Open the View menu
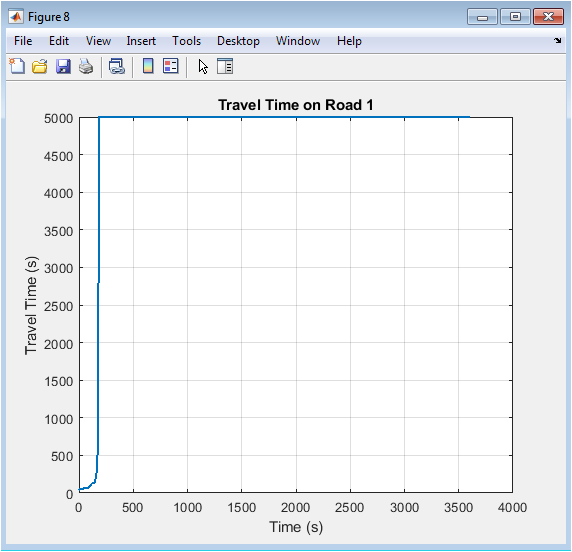This screenshot has width=572, height=552. [x=98, y=41]
